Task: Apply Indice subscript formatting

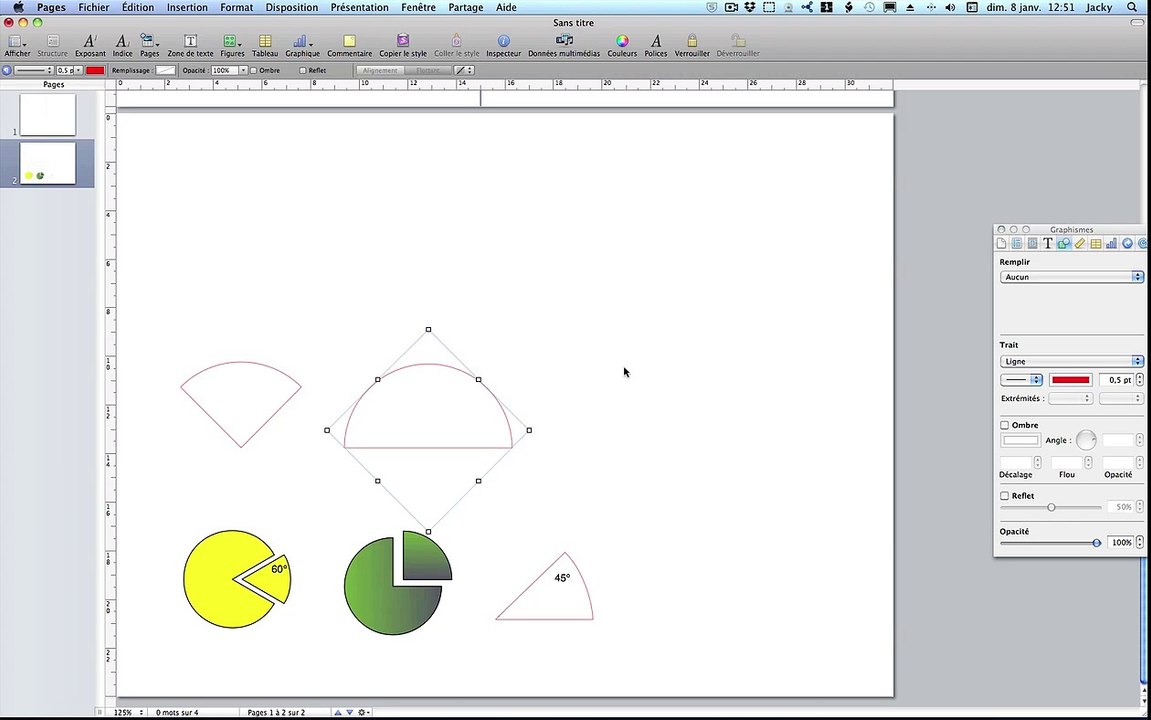Action: (x=123, y=45)
